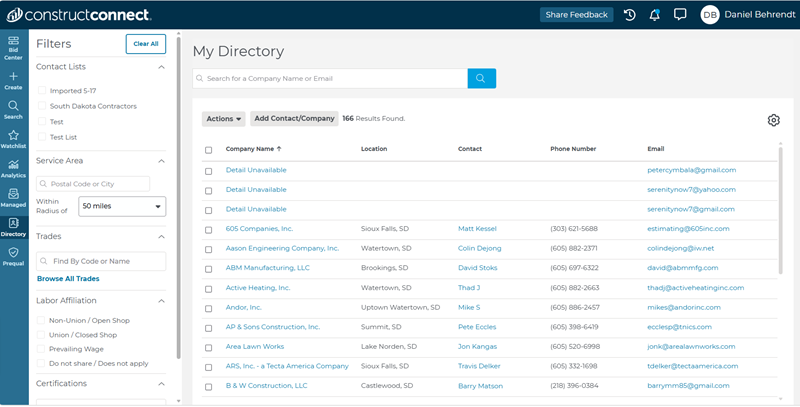The height and width of the screenshot is (407, 800).
Task: Click the Daniel Behrendt user name
Action: tap(760, 15)
